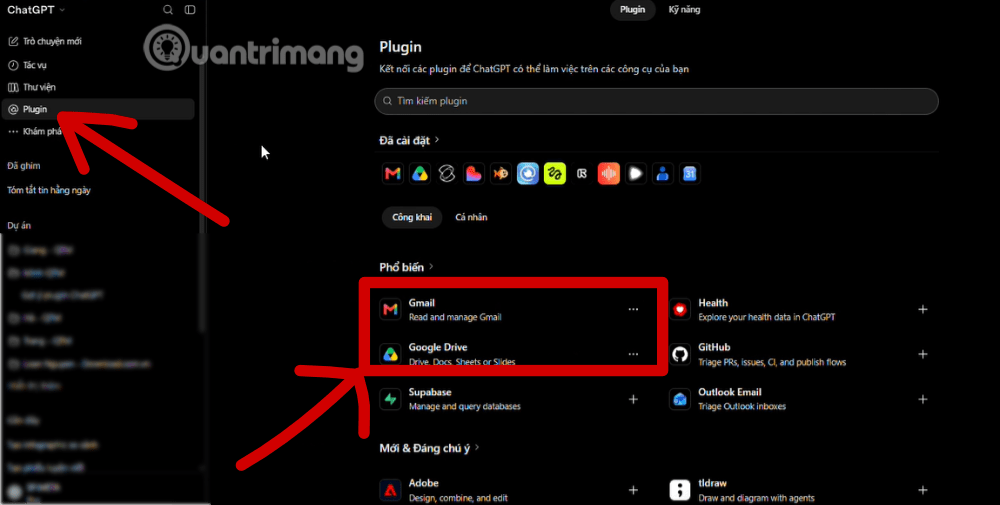The width and height of the screenshot is (1000, 505).
Task: Open Plugin in the sidebar
Action: tap(98, 109)
